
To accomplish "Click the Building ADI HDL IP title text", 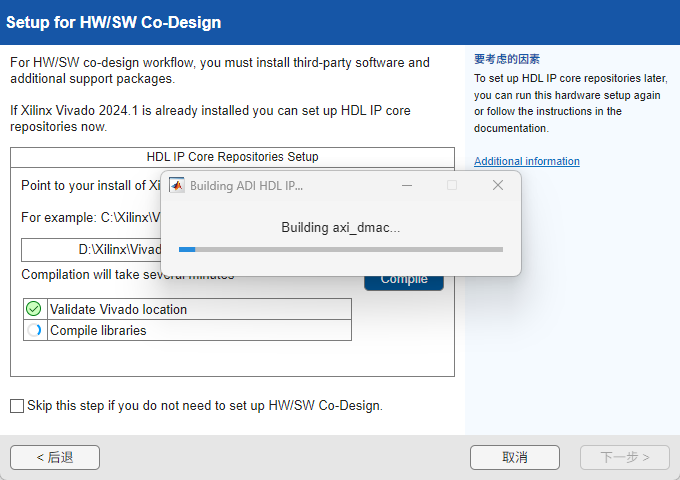I will pyautogui.click(x=246, y=186).
